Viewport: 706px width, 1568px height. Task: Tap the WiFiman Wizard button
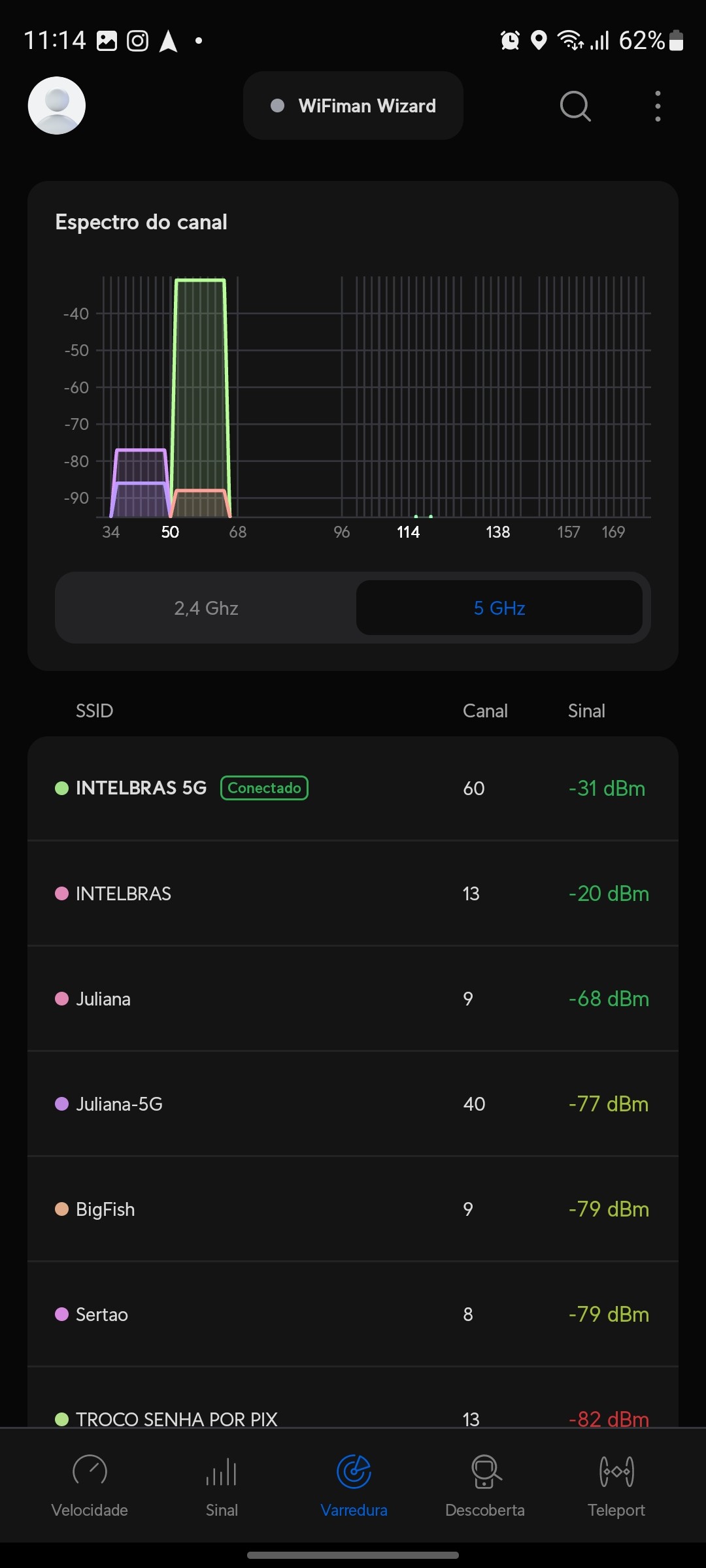(353, 106)
